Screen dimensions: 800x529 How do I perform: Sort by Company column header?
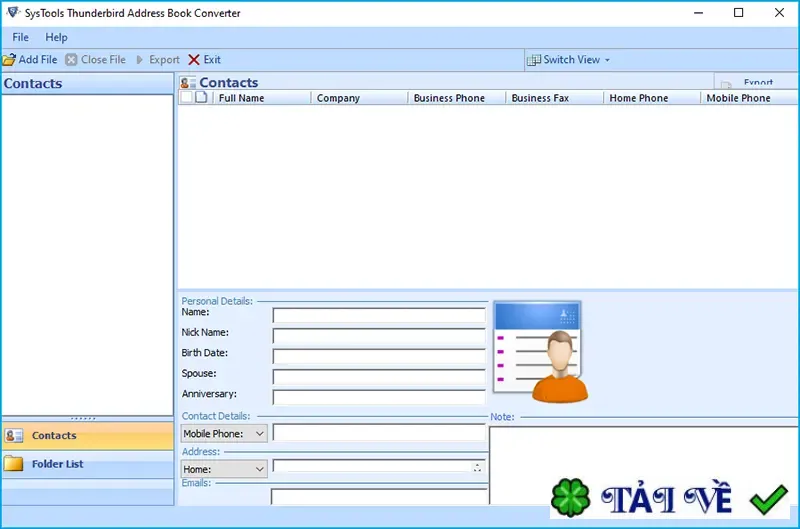click(360, 98)
